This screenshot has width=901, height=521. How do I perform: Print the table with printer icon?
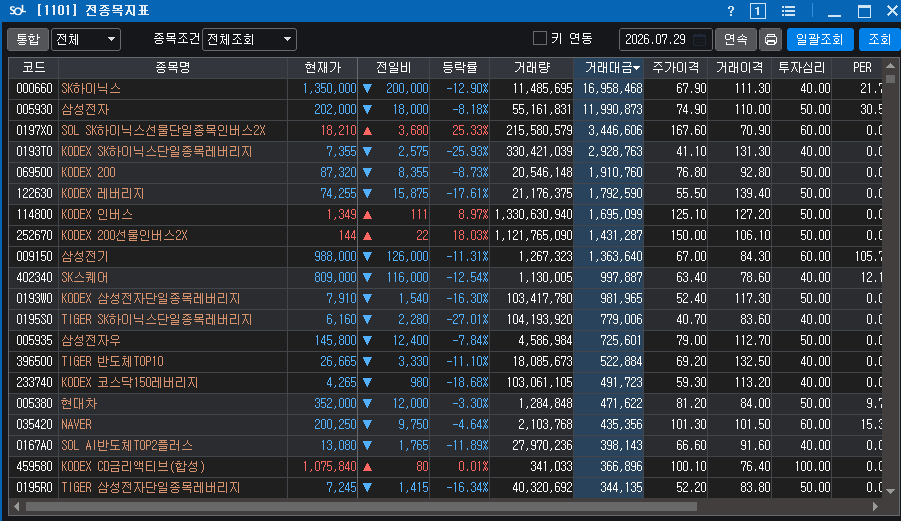[x=771, y=40]
